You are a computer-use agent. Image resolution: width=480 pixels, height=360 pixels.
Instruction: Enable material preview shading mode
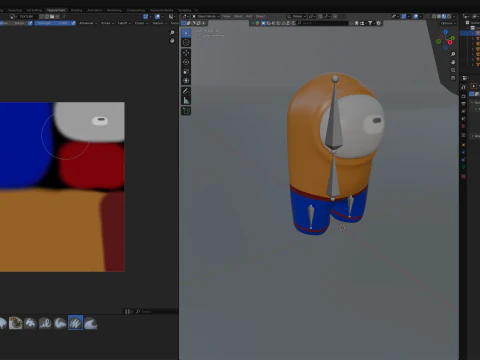(444, 16)
